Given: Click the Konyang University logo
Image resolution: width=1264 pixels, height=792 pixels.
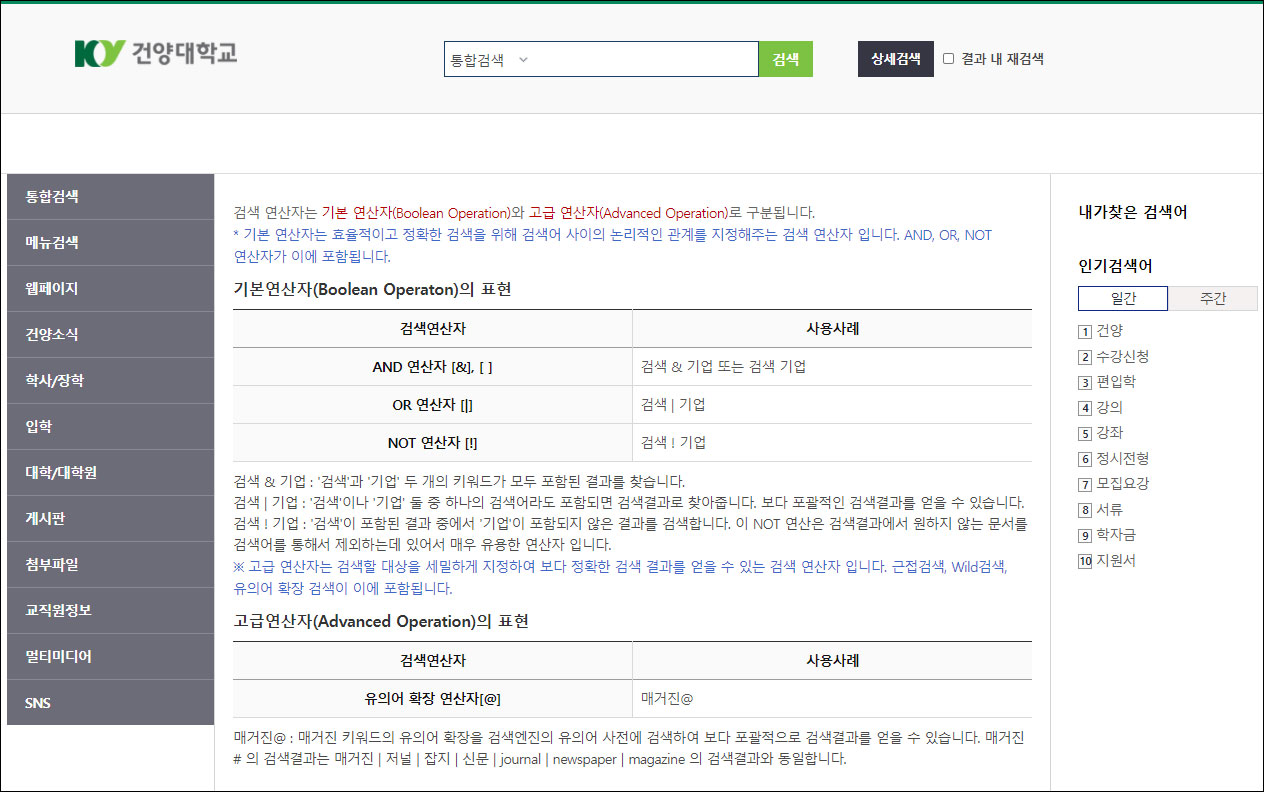Looking at the screenshot, I should [x=156, y=54].
